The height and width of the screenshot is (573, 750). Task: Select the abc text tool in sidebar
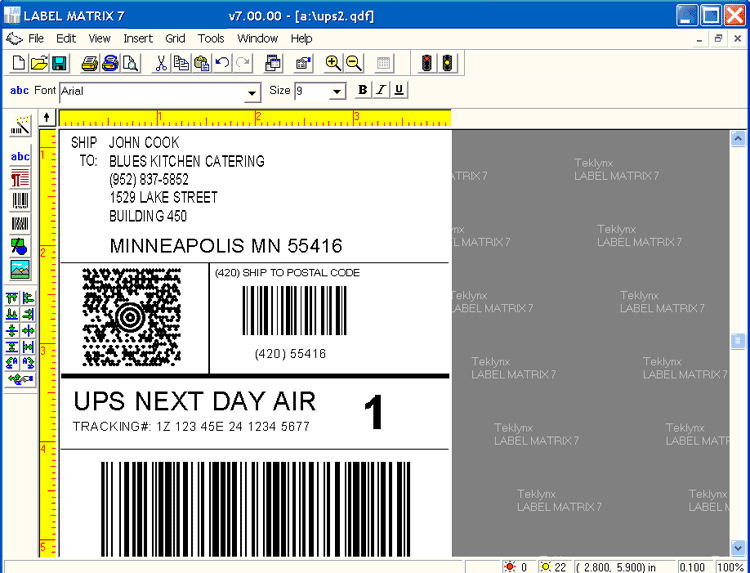20,157
